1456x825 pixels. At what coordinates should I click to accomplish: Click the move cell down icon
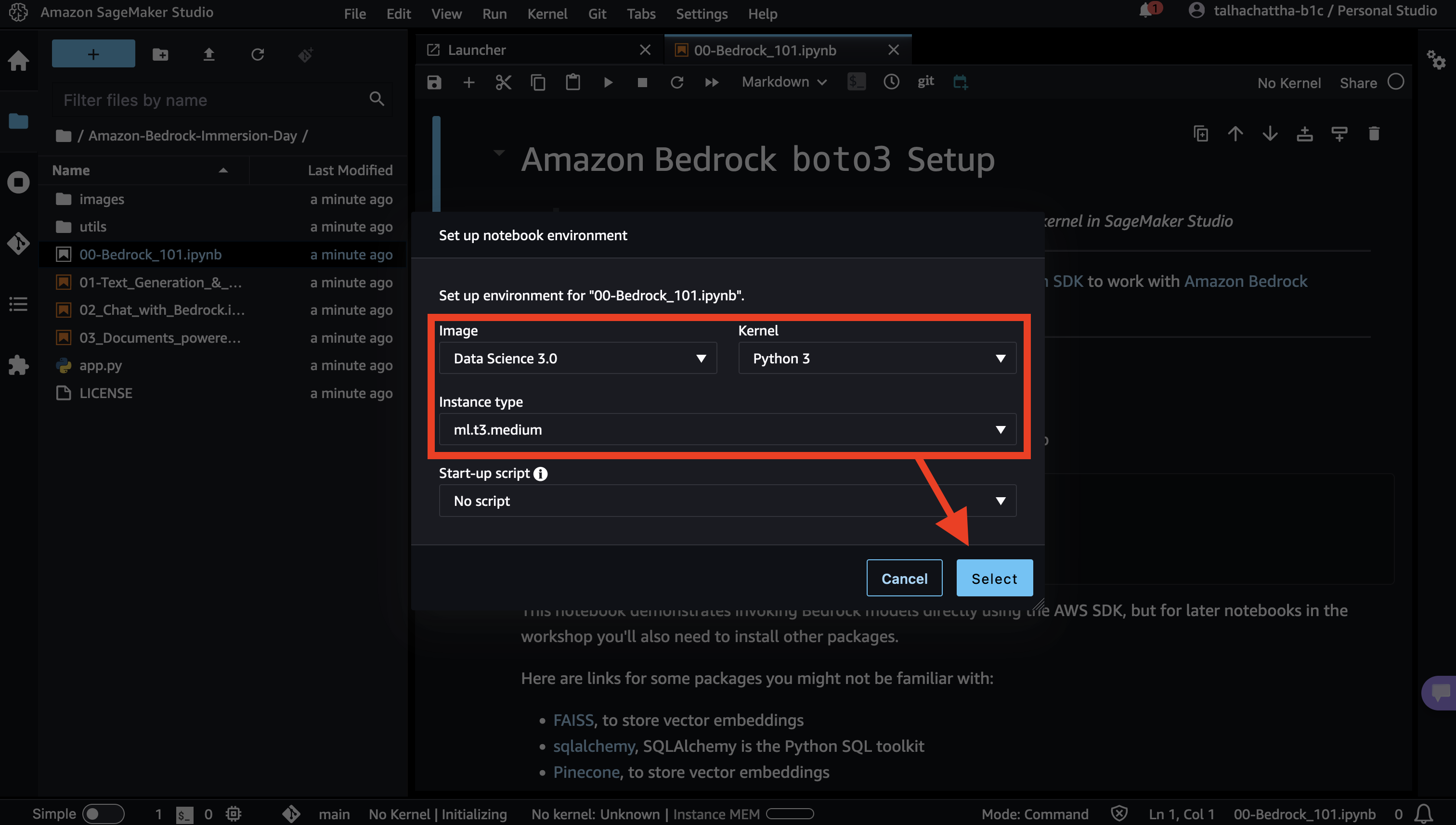click(1269, 134)
